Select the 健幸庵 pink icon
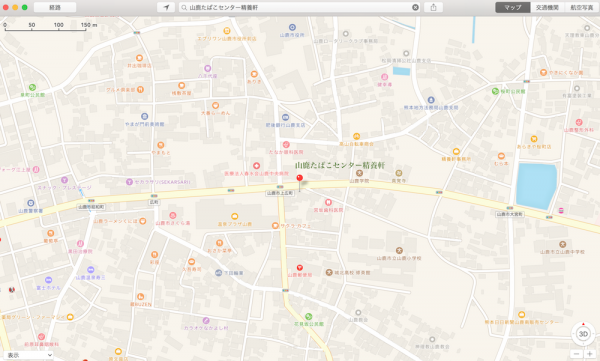Viewport: 600px width, 361px height. (x=385, y=77)
